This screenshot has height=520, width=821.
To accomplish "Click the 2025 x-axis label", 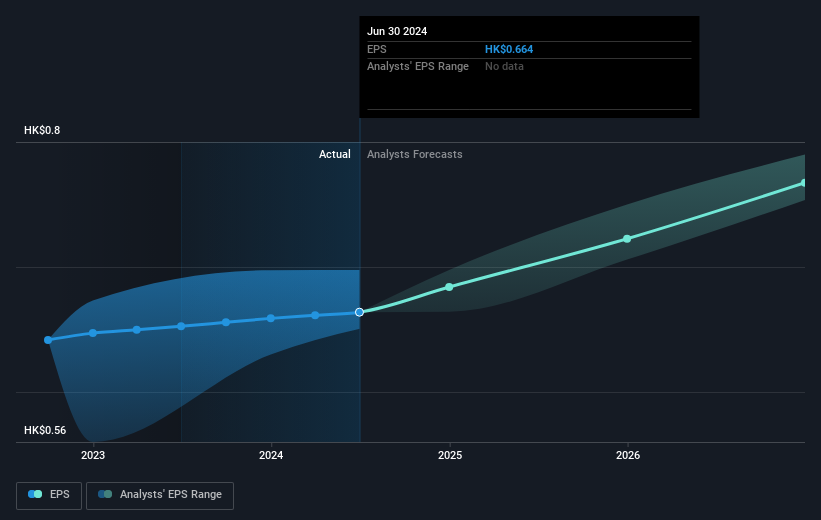I will (450, 456).
